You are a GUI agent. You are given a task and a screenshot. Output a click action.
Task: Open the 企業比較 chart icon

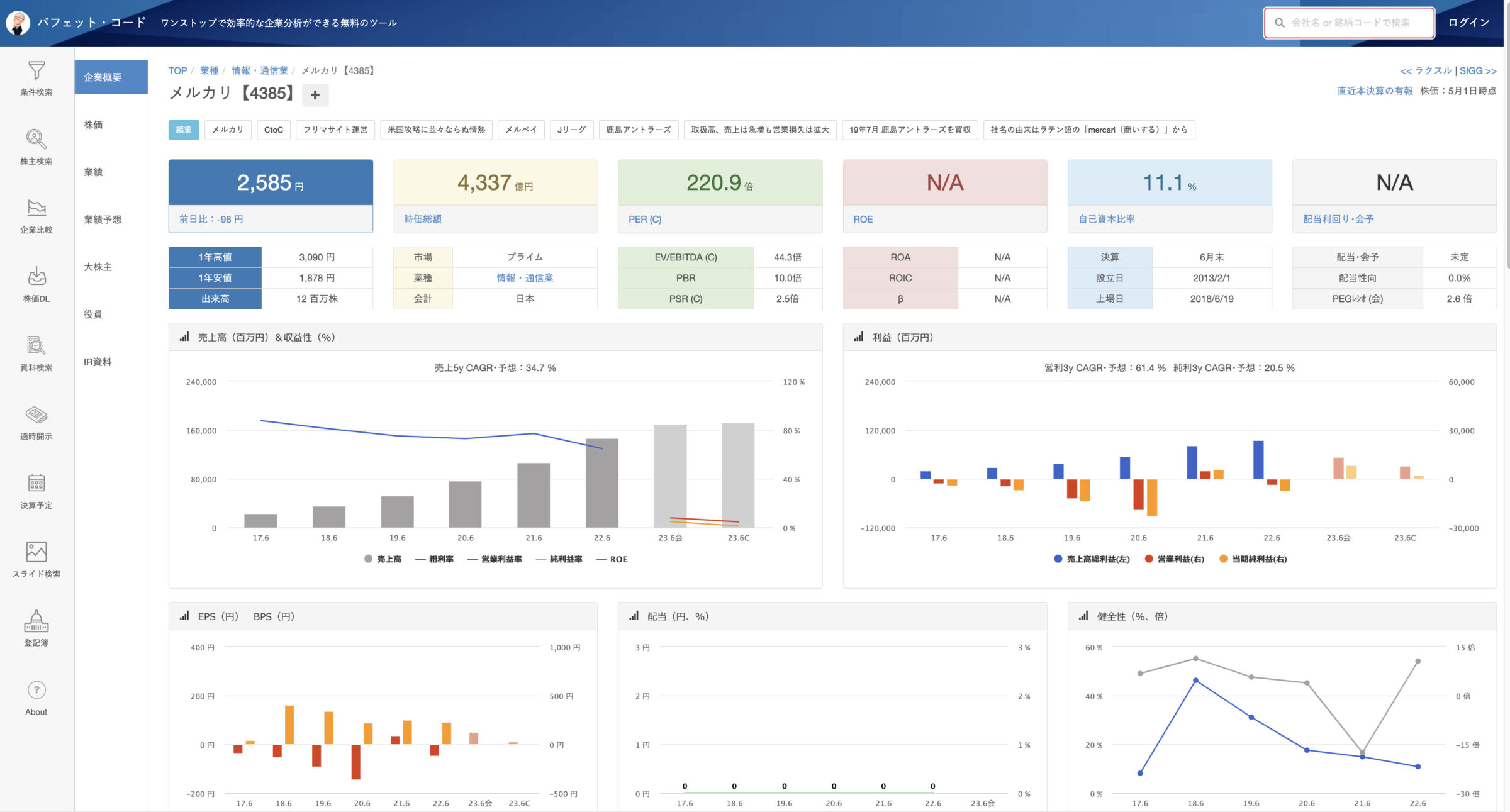pos(36,208)
